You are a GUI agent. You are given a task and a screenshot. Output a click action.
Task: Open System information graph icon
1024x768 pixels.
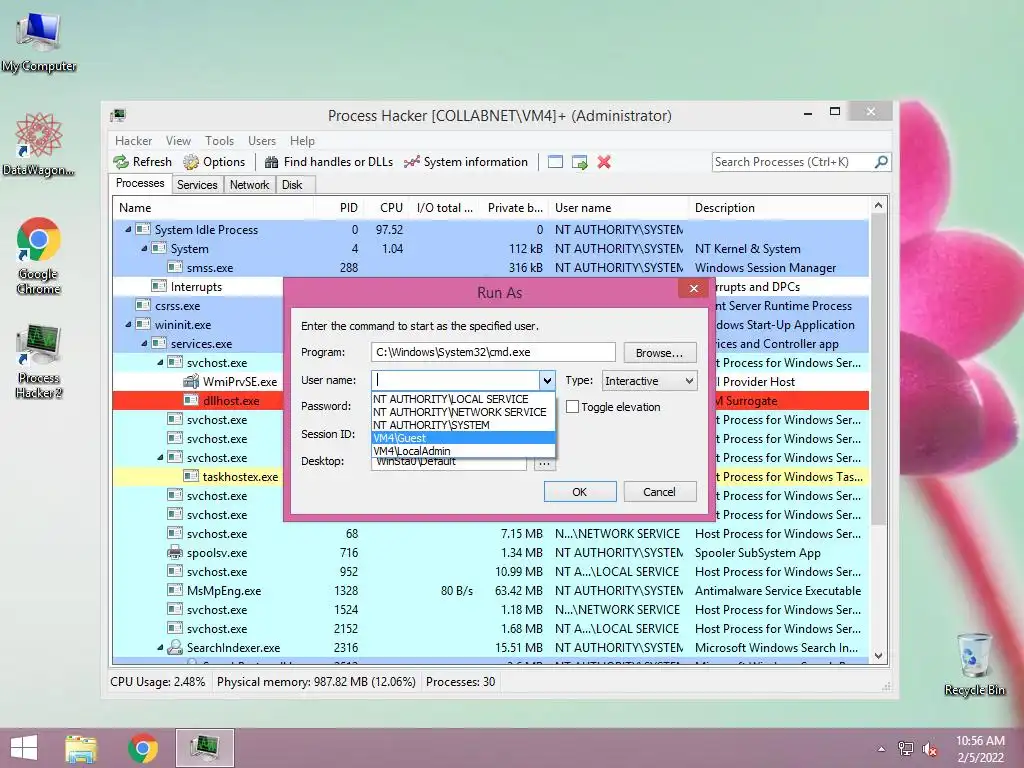point(411,162)
